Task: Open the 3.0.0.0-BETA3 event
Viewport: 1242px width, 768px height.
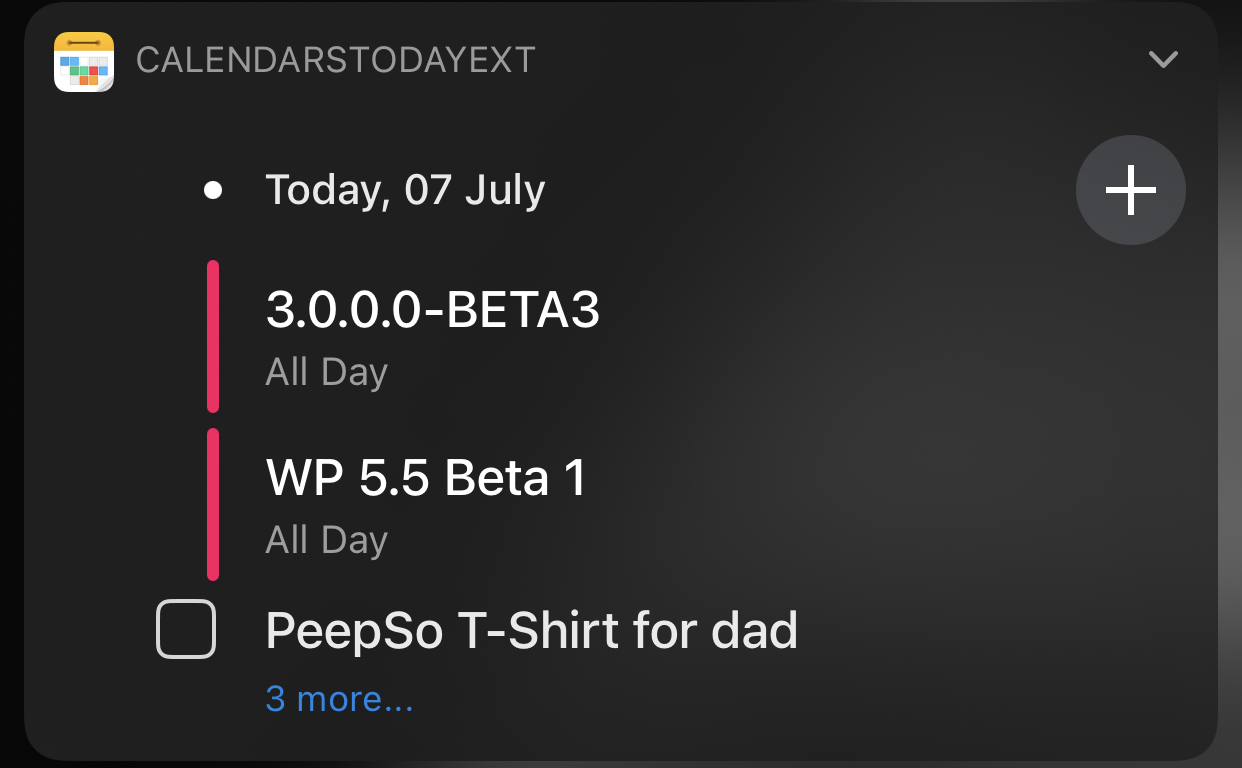Action: pos(432,311)
